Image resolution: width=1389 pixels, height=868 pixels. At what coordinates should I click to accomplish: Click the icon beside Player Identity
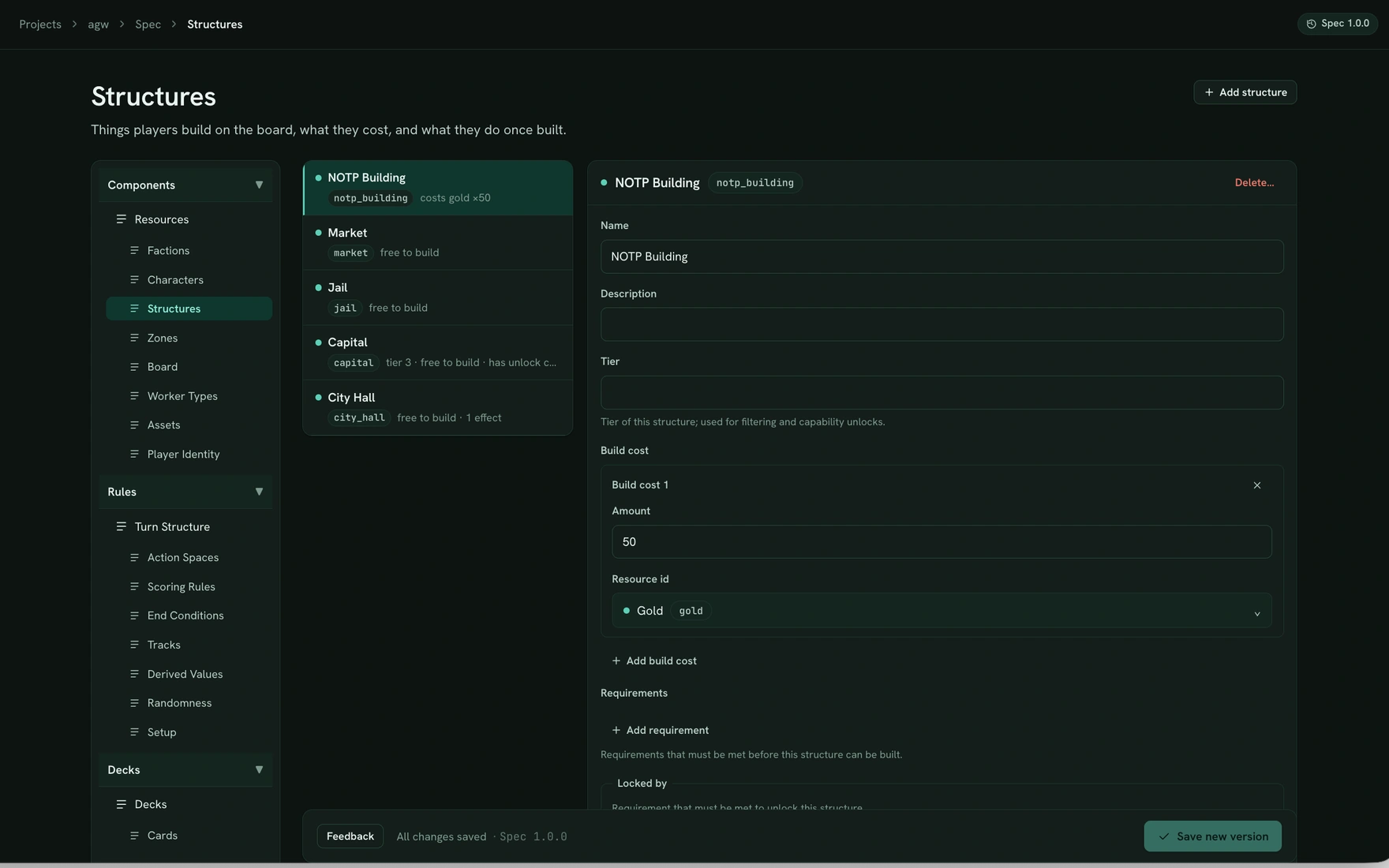click(134, 454)
